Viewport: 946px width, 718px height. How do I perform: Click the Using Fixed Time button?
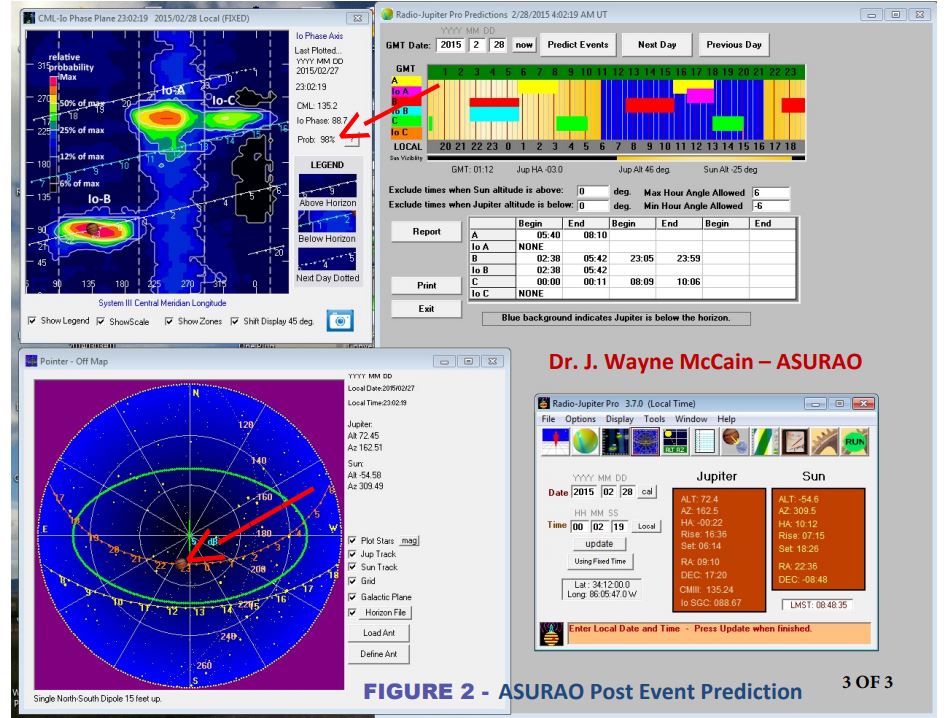[x=600, y=561]
